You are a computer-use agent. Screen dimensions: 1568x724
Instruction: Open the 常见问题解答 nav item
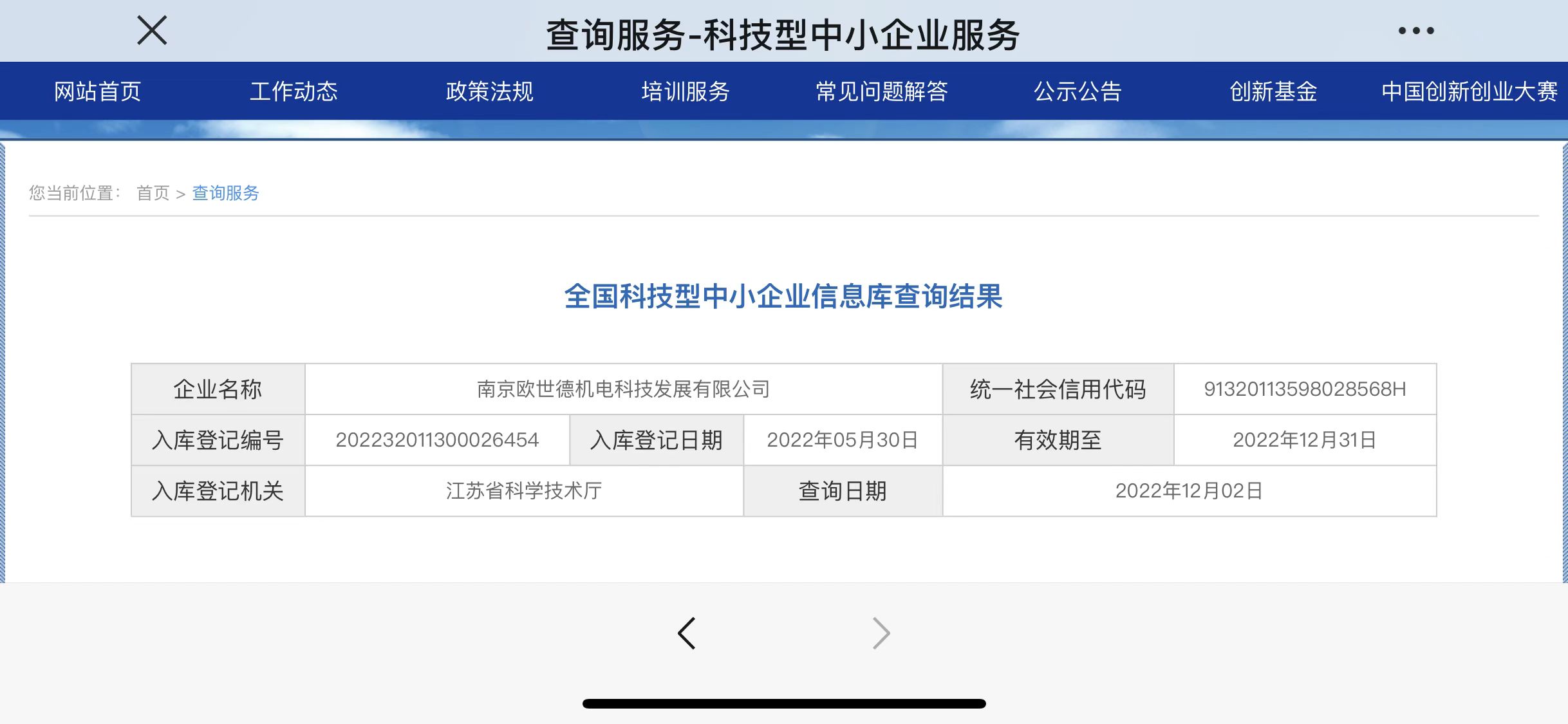coord(882,91)
